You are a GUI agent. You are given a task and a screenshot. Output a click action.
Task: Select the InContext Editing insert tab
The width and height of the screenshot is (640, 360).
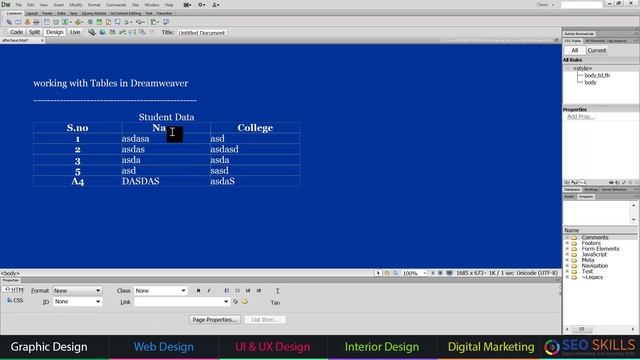(126, 13)
